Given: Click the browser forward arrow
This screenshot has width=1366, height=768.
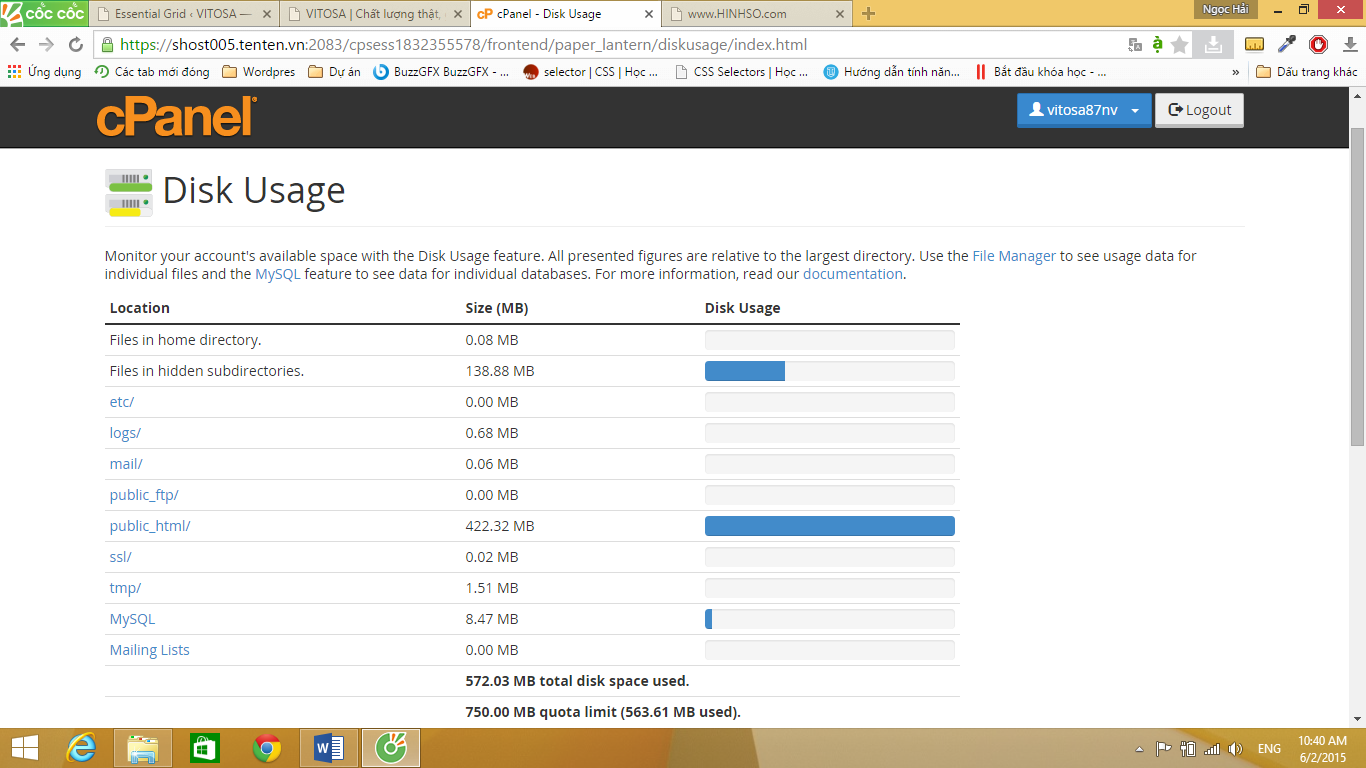Looking at the screenshot, I should tap(46, 44).
